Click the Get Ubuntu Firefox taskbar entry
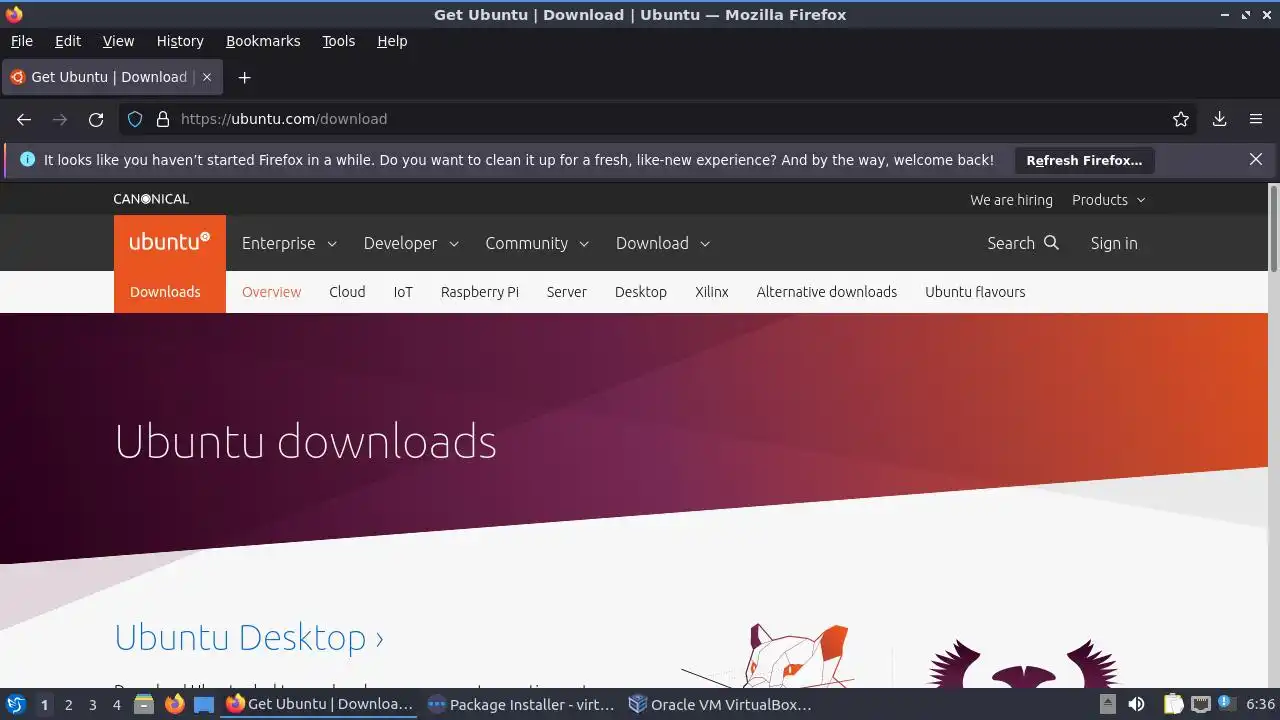Screen dimensions: 1280x720 [x=320, y=704]
